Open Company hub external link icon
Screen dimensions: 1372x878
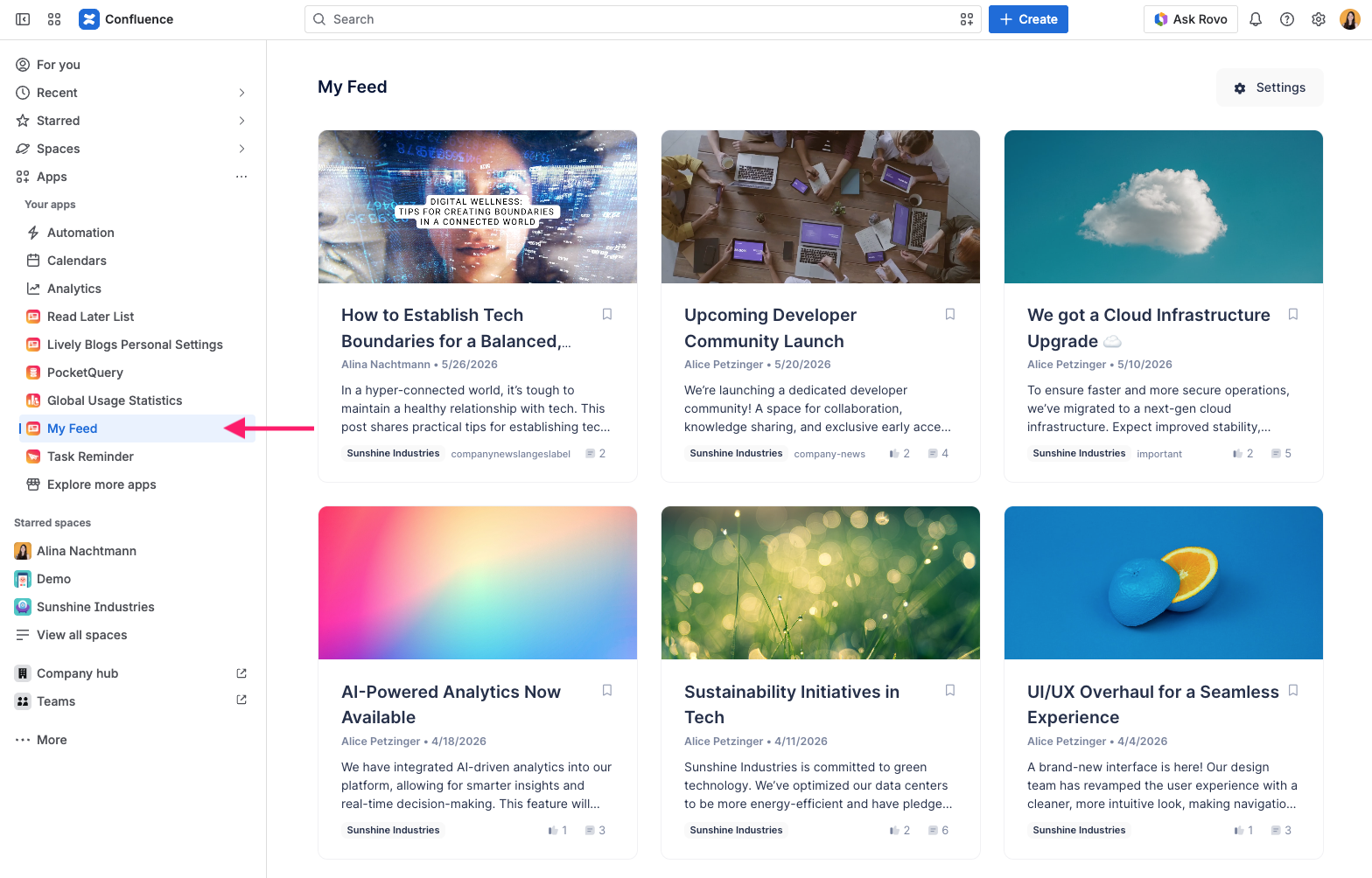pyautogui.click(x=241, y=672)
